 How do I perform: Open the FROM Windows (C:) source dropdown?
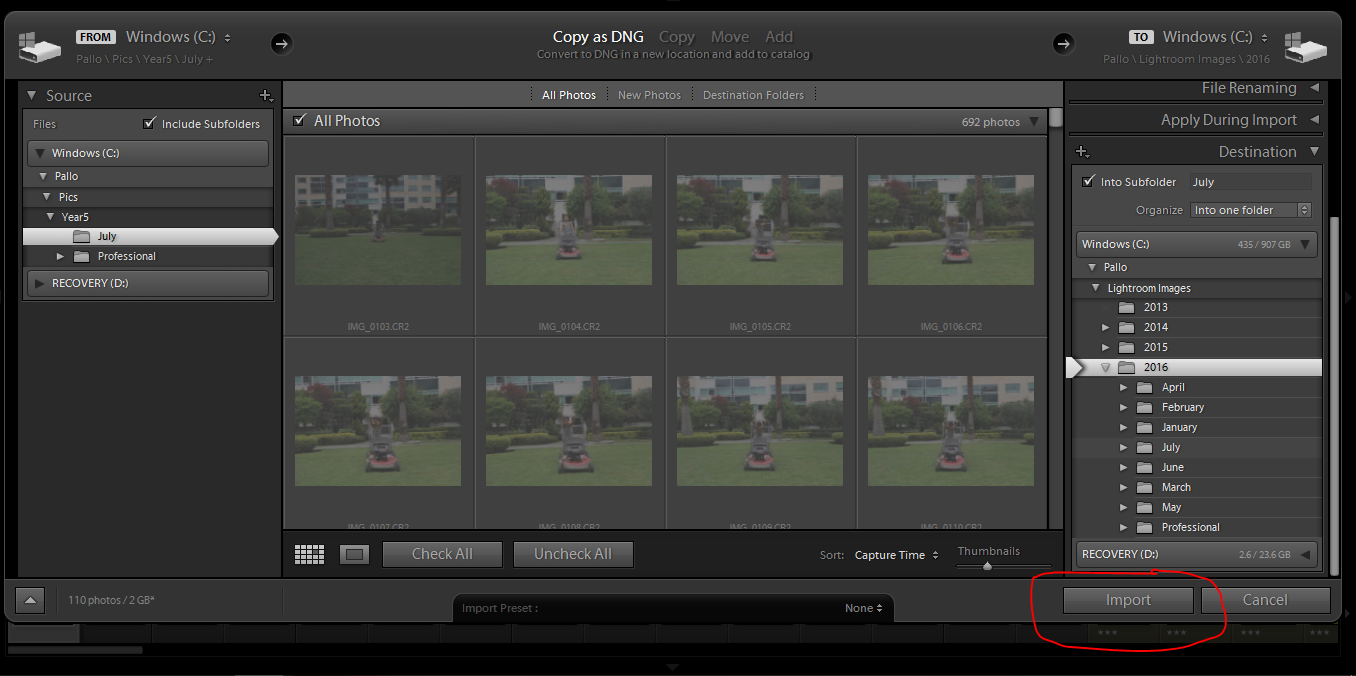[x=178, y=37]
